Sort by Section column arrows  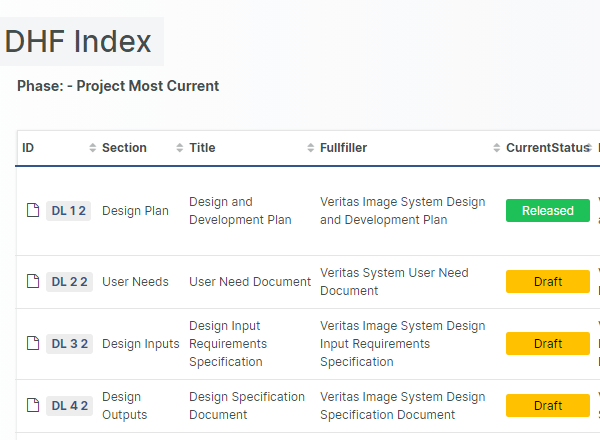tap(180, 148)
